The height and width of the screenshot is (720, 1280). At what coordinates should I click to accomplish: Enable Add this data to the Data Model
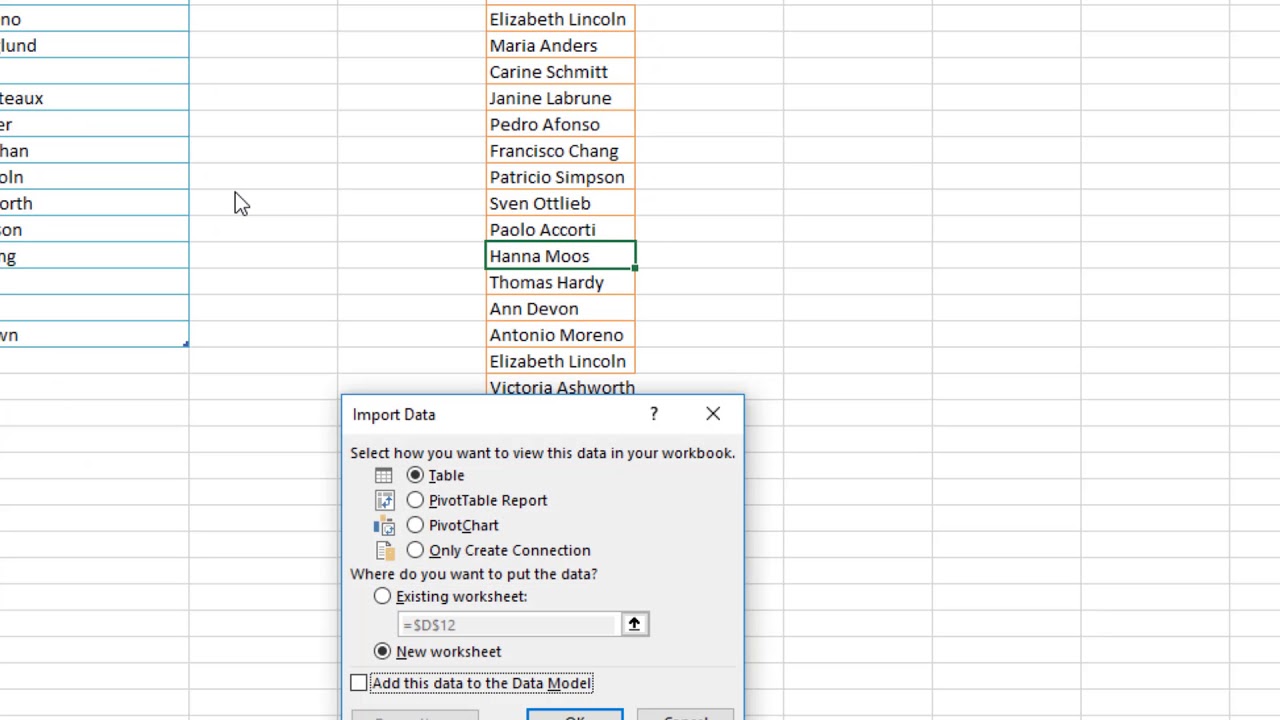coord(358,682)
